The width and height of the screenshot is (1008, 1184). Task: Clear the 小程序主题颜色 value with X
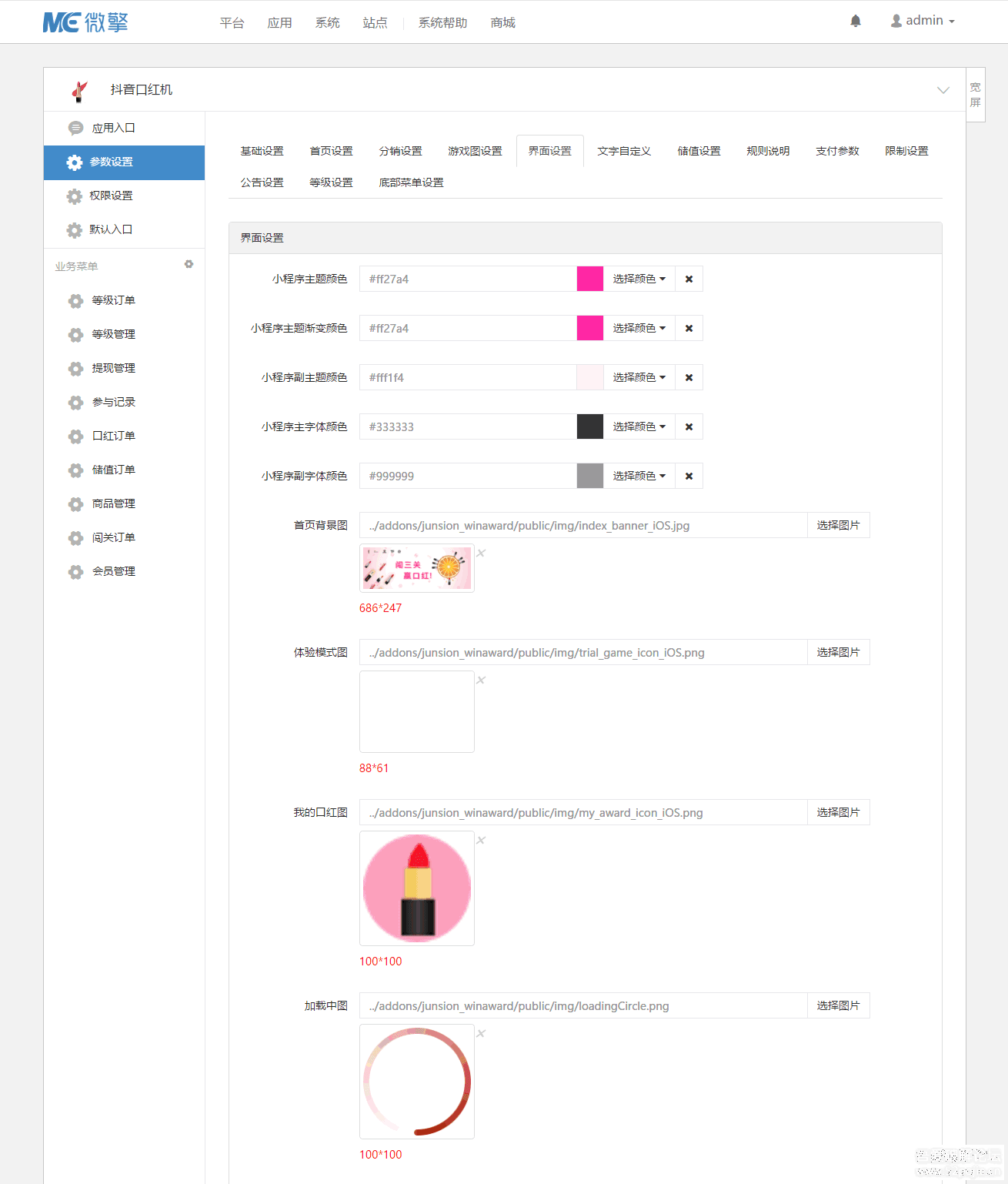689,279
